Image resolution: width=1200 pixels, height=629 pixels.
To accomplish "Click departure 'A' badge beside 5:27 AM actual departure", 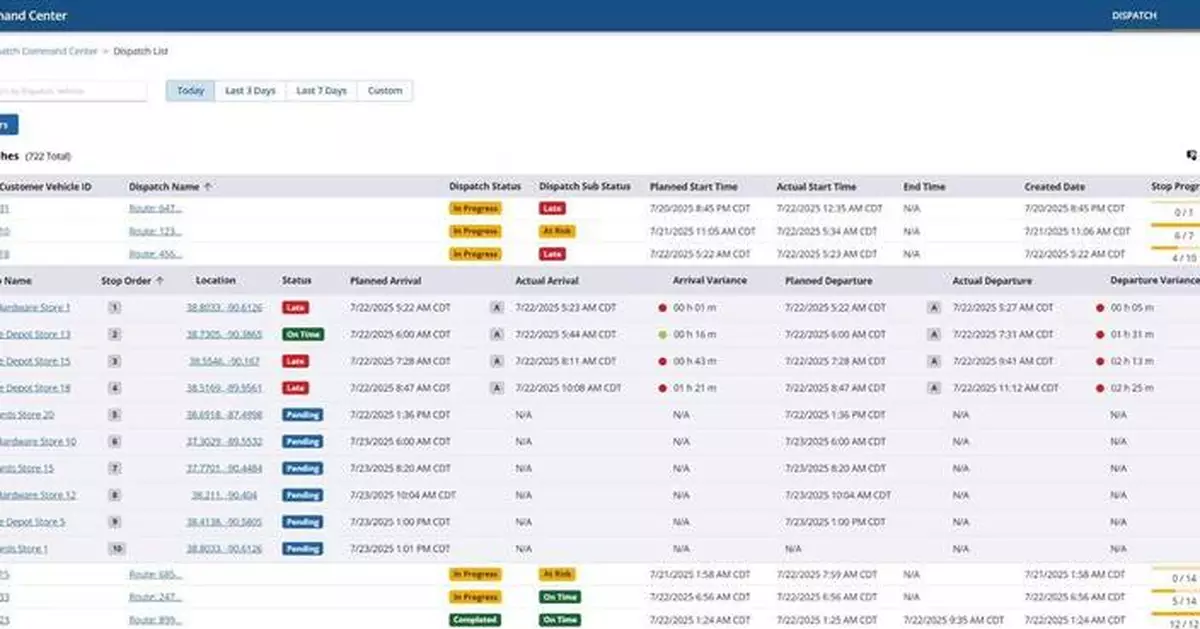I will pyautogui.click(x=934, y=308).
